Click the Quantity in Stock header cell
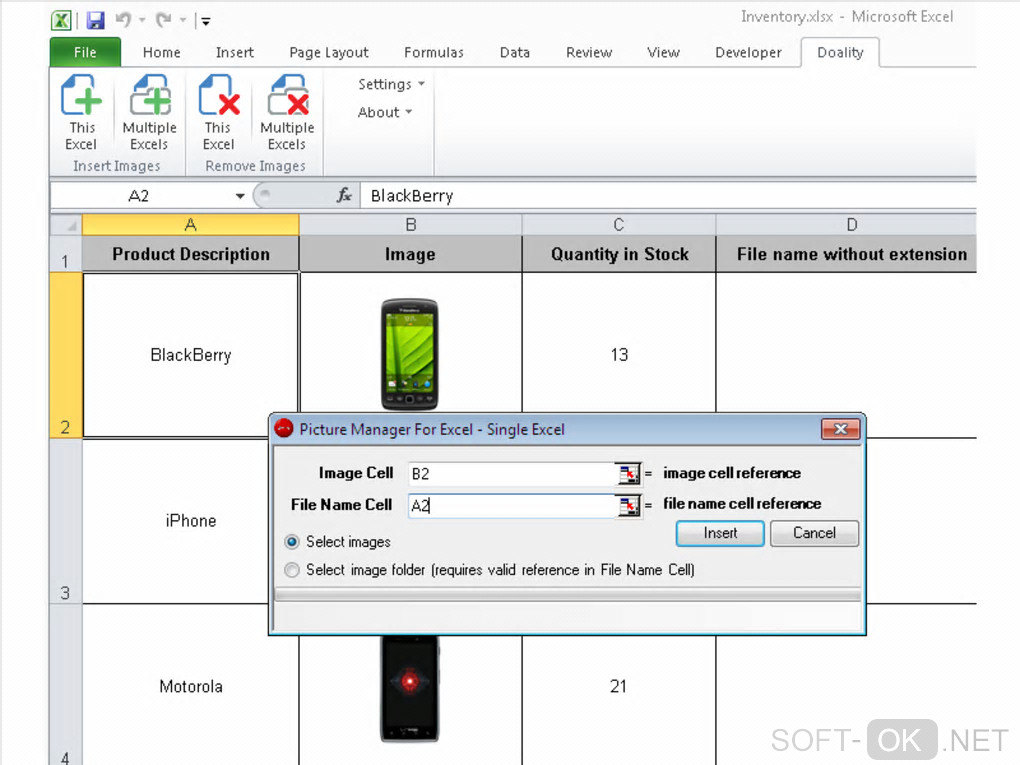The height and width of the screenshot is (765, 1020). 619,254
